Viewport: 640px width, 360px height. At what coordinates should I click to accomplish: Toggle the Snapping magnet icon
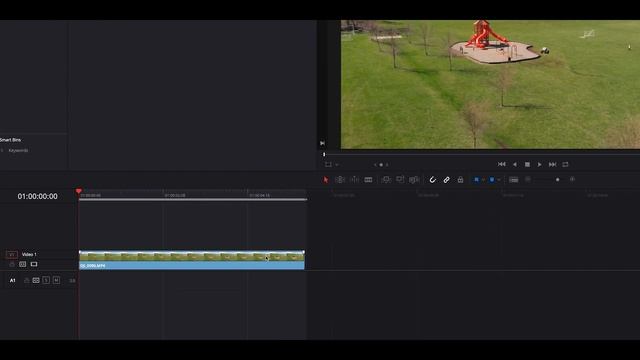pos(433,180)
